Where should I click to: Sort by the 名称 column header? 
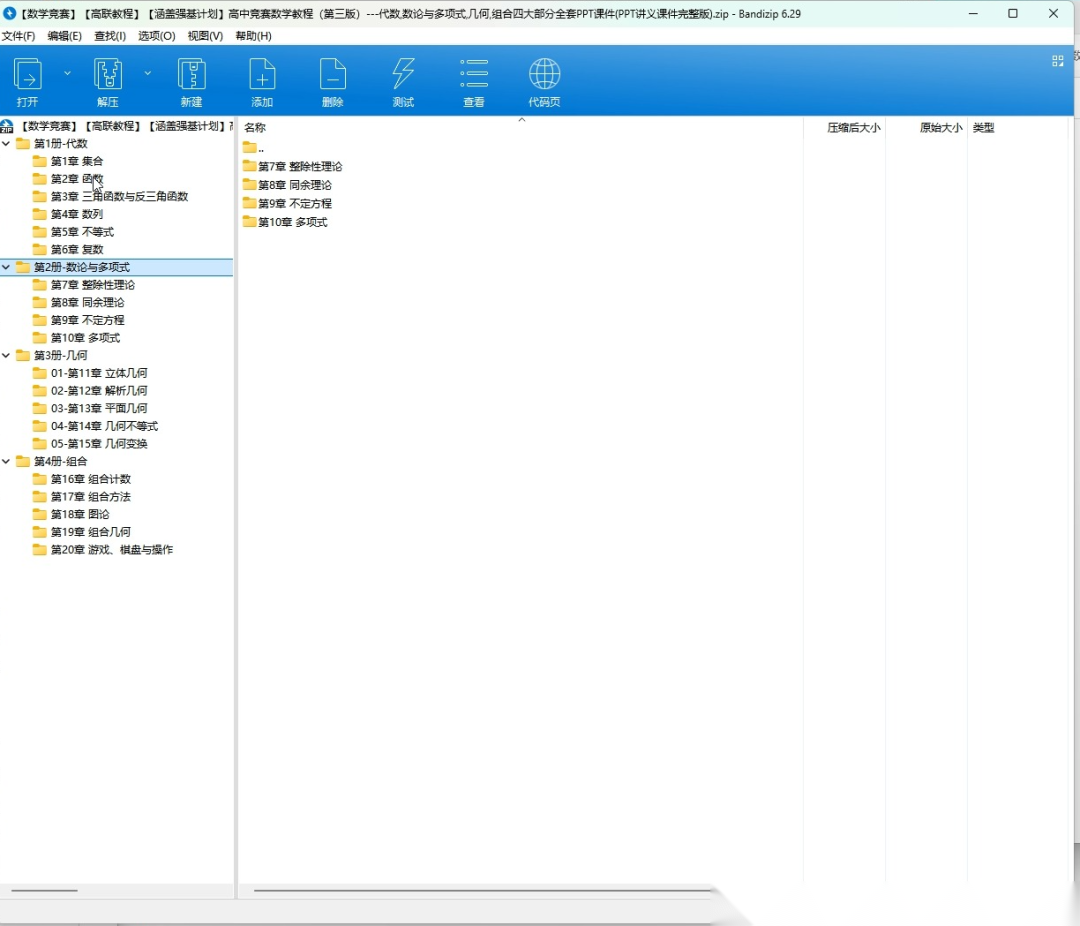255,128
